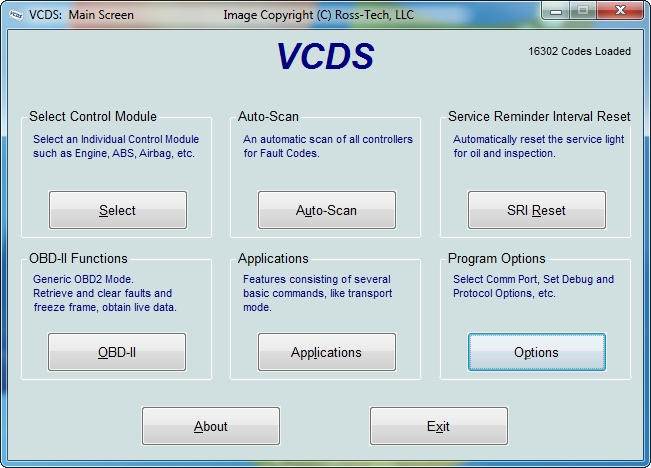Open program Options
Screen dimensions: 651x468
coord(536,352)
